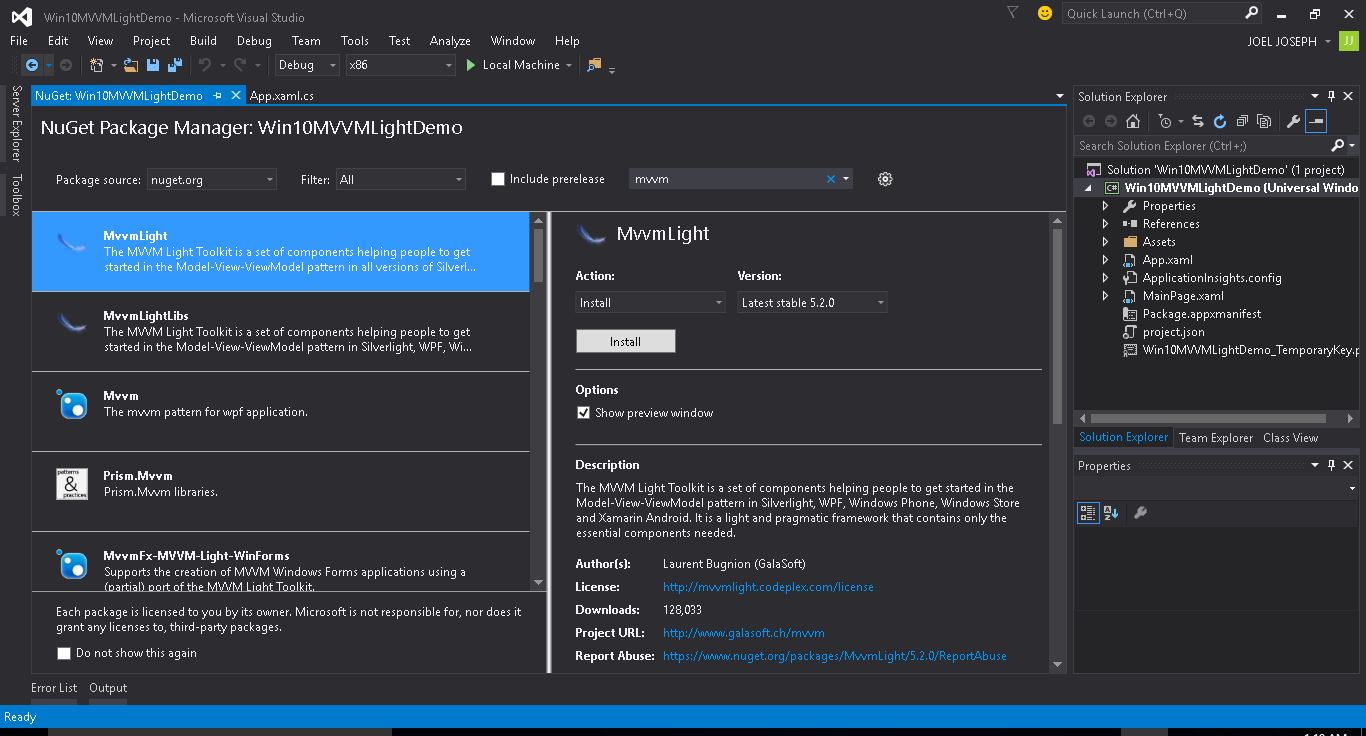The height and width of the screenshot is (736, 1366).
Task: Click the Find in Files toolbar icon
Action: tap(594, 65)
